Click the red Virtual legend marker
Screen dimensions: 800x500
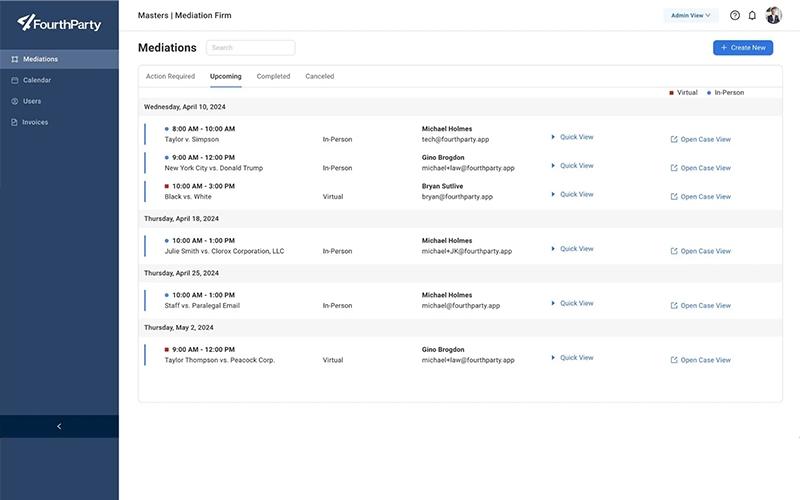(x=671, y=93)
